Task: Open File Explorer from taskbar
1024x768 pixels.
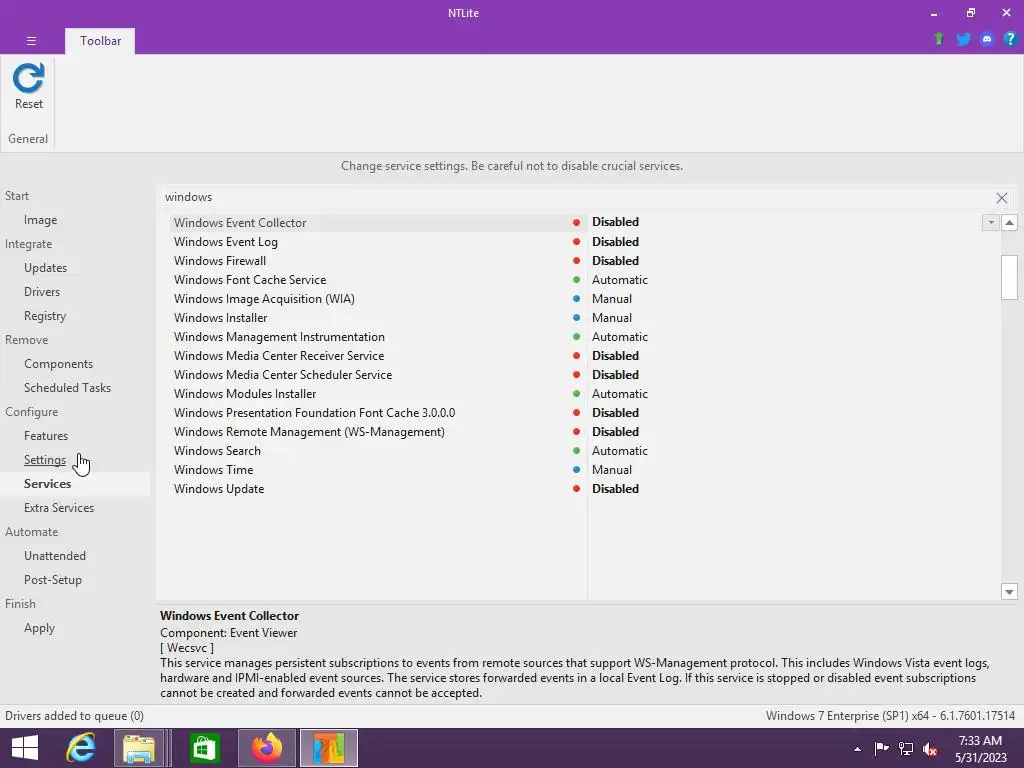Action: click(139, 748)
